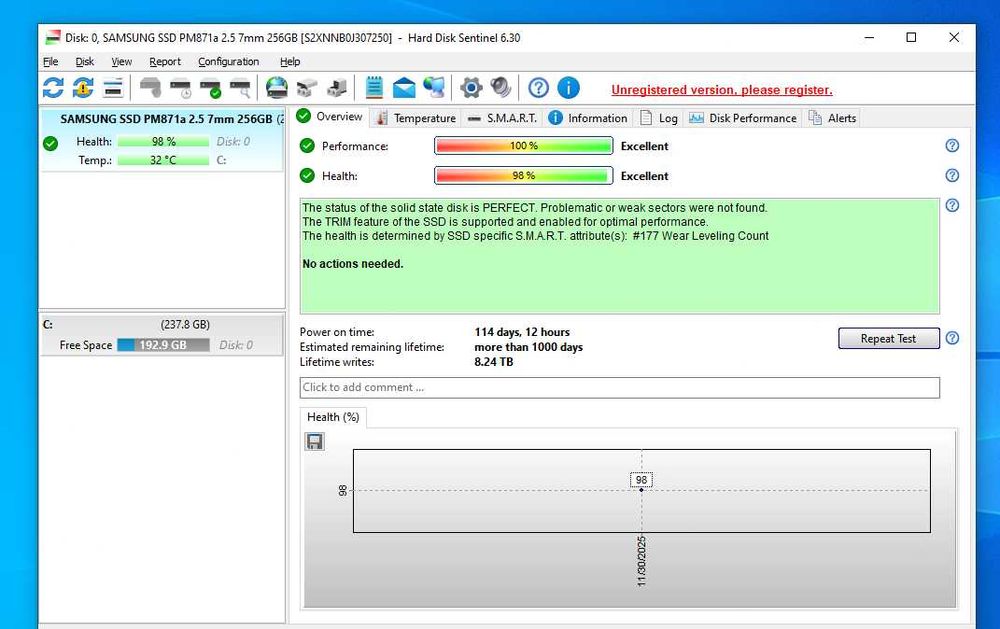
Task: Open the File menu
Action: (x=50, y=62)
